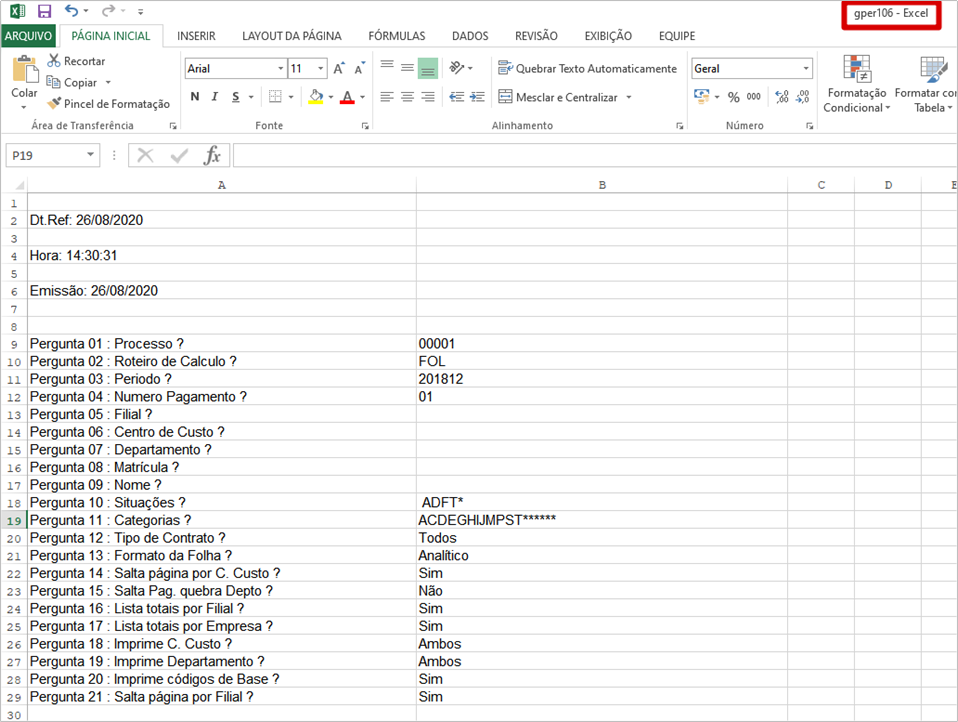958x722 pixels.
Task: Open Formatação Condicional menu
Action: tap(857, 84)
